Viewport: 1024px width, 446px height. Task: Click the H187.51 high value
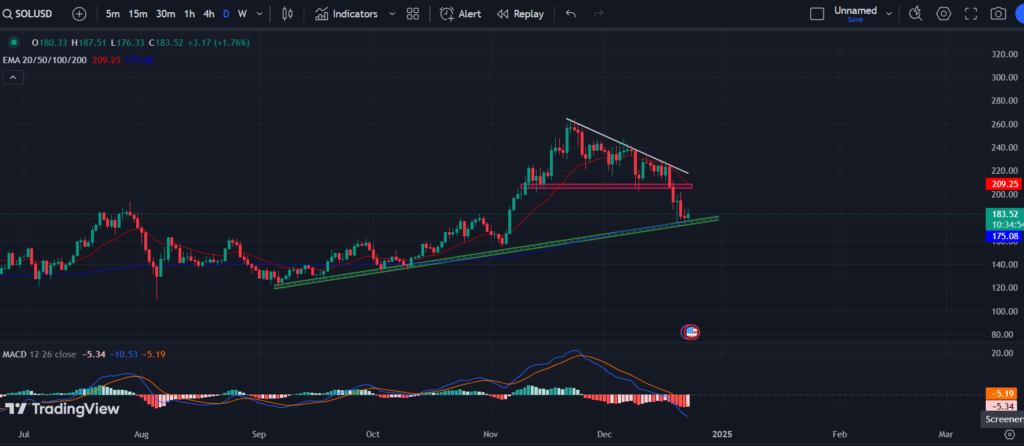point(89,42)
